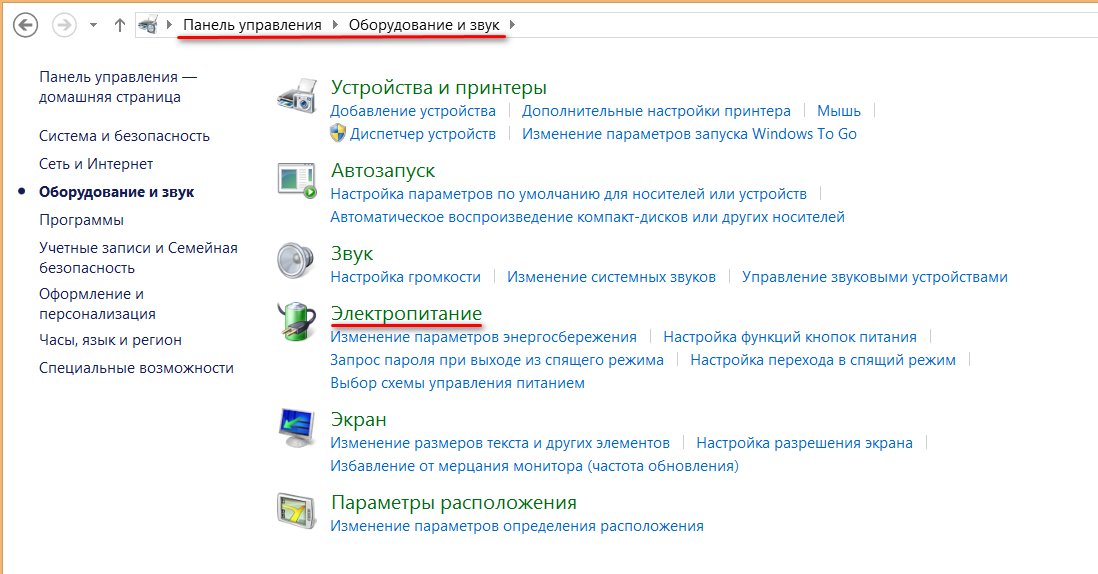Open Диспетчер устройств link

click(x=423, y=134)
